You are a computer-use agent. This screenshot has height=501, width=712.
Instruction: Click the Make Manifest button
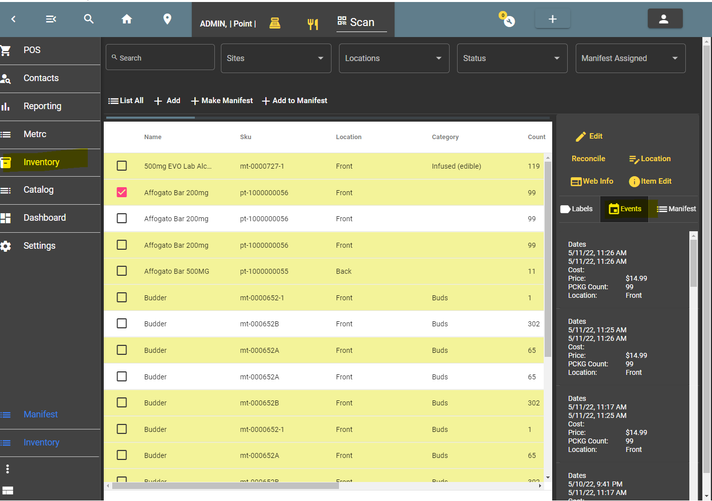tap(222, 101)
